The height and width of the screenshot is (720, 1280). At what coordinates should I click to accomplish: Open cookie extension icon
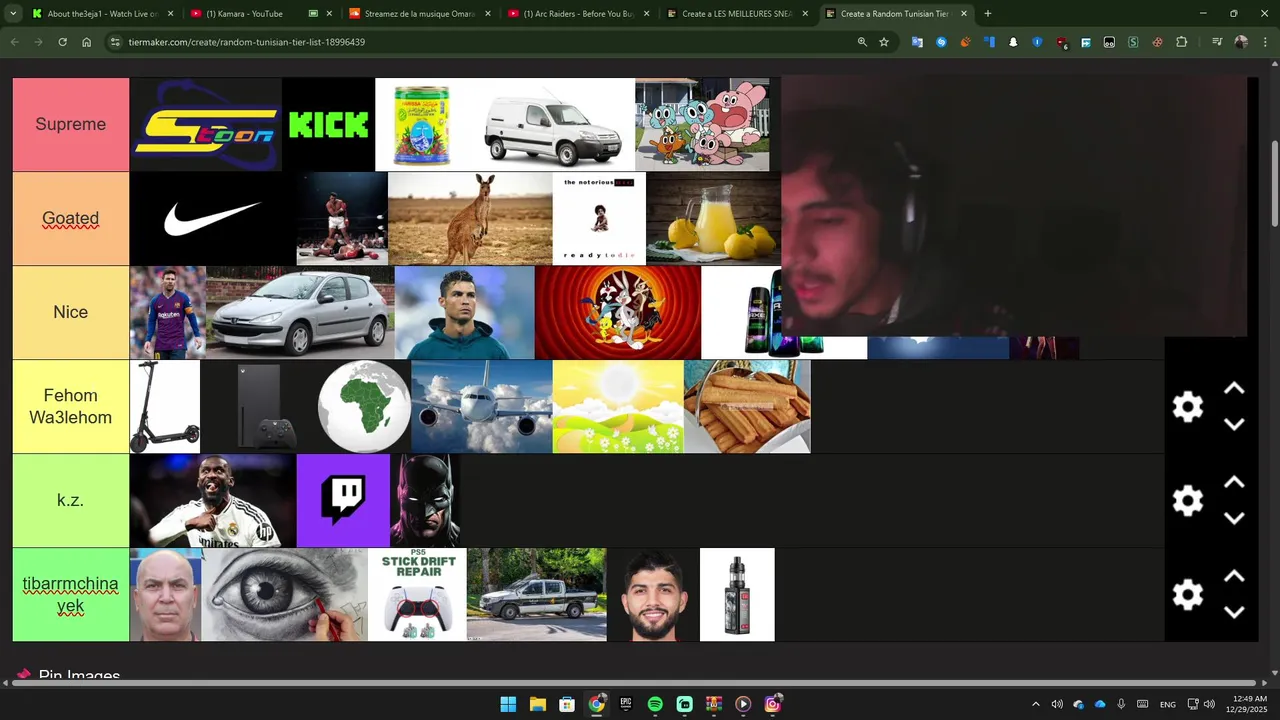[x=1157, y=42]
